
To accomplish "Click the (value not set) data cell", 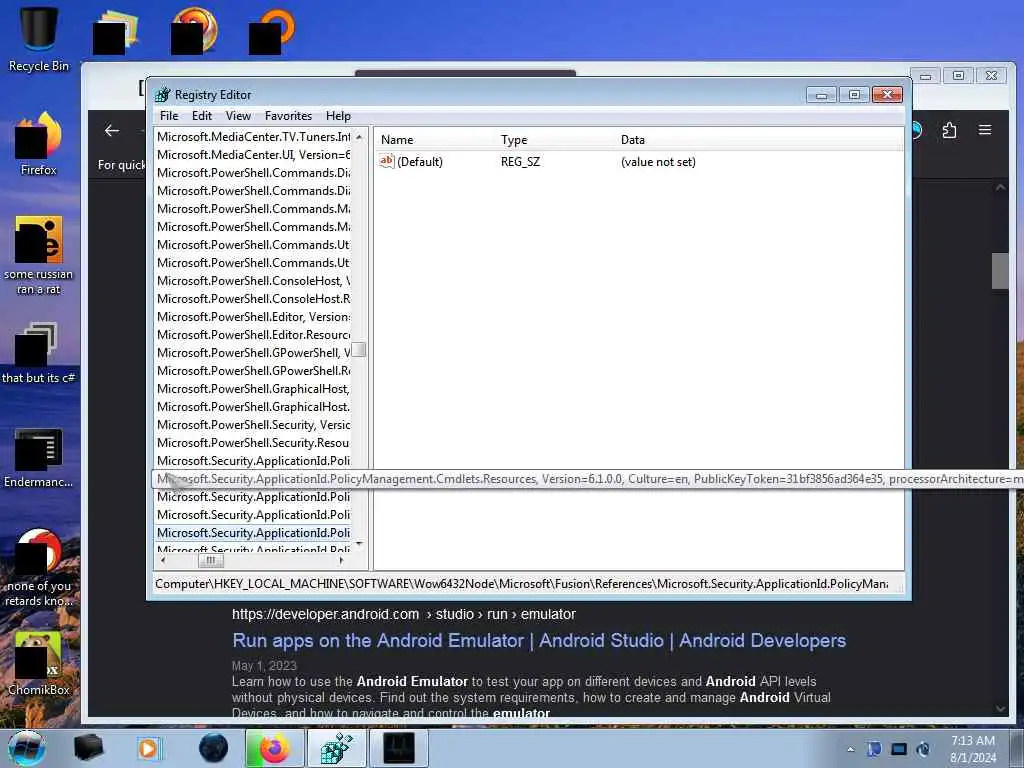I will click(x=658, y=162).
